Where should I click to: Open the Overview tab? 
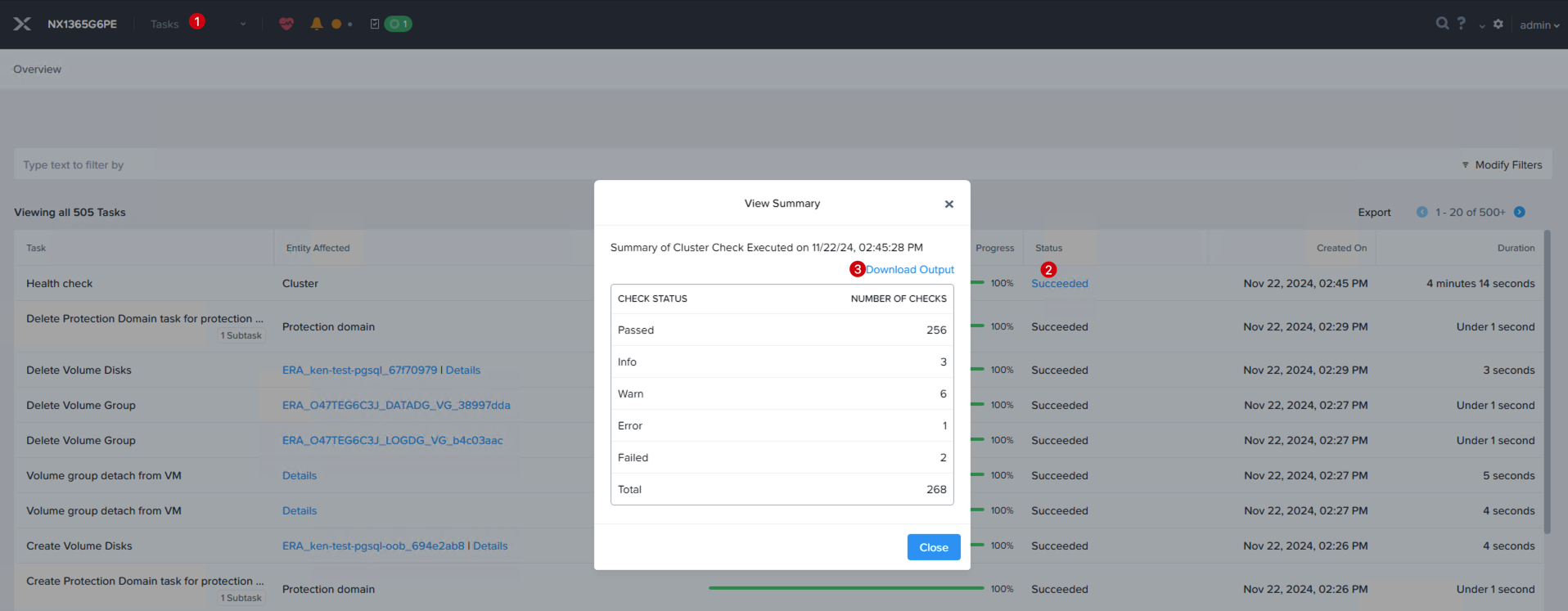point(37,69)
